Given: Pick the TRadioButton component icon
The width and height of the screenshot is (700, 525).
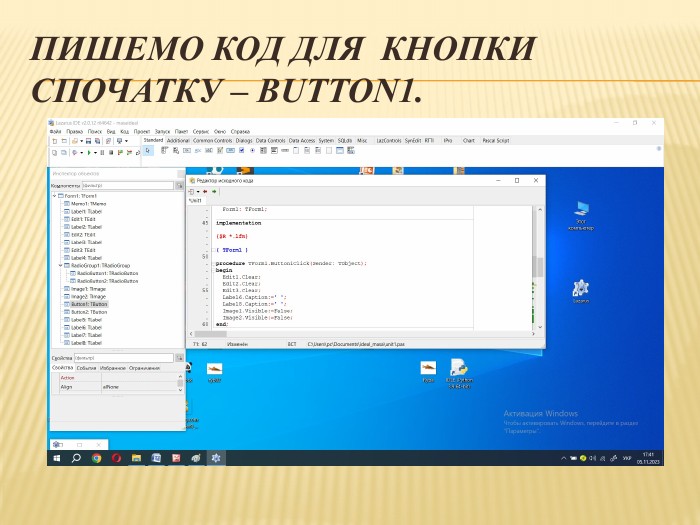Looking at the screenshot, I should pos(252,150).
